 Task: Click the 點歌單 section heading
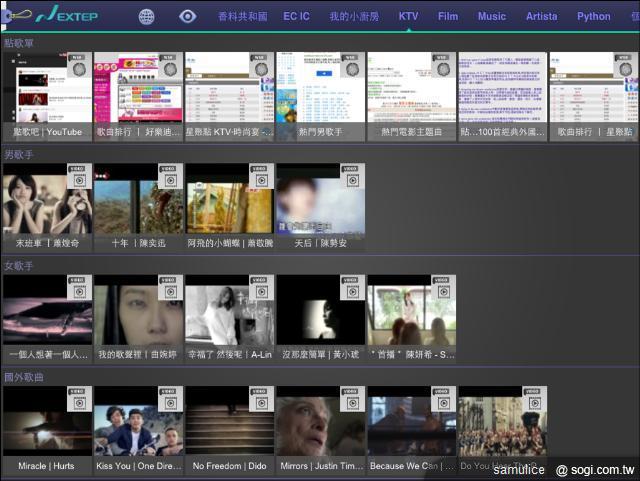[x=19, y=43]
